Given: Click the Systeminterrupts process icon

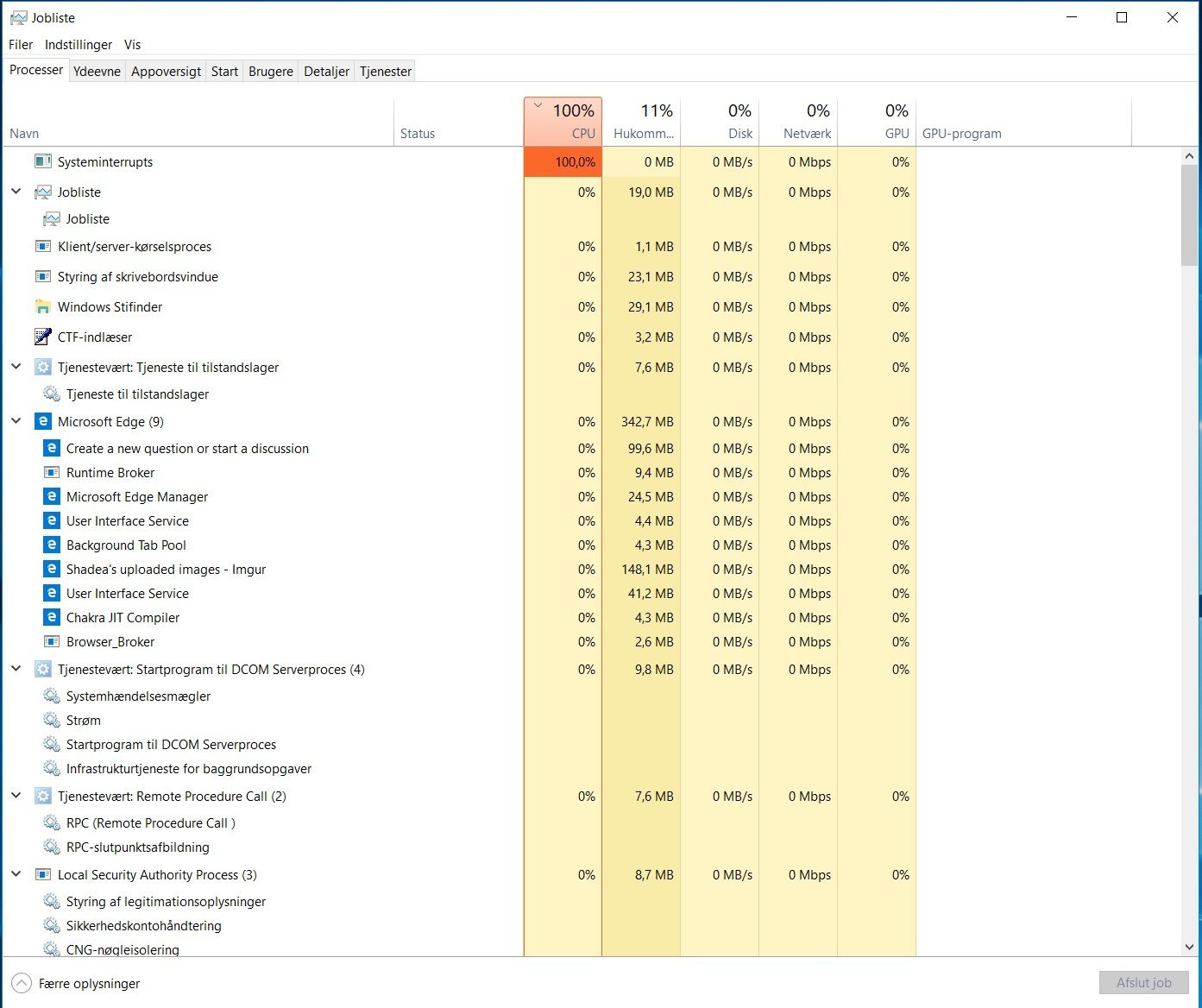Looking at the screenshot, I should [42, 161].
